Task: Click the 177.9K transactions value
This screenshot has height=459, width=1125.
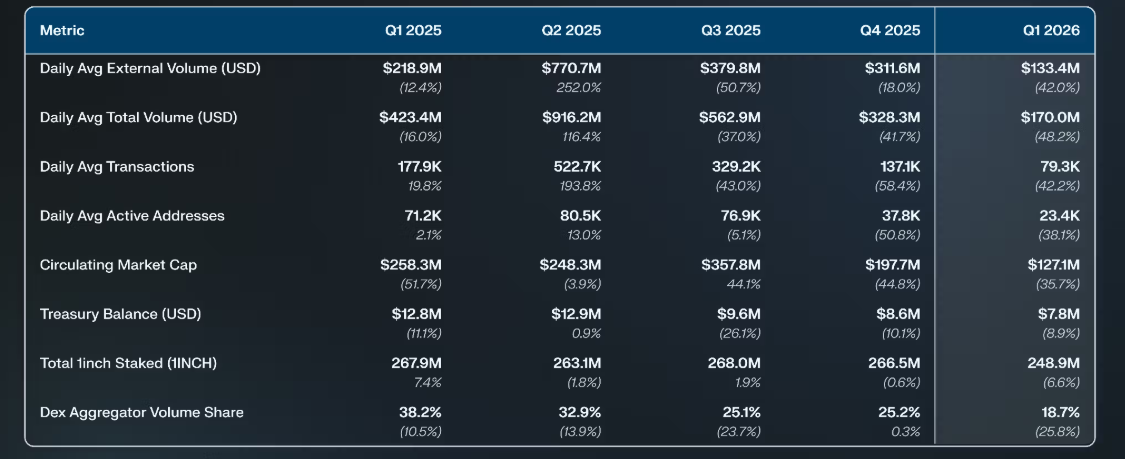Action: click(420, 166)
